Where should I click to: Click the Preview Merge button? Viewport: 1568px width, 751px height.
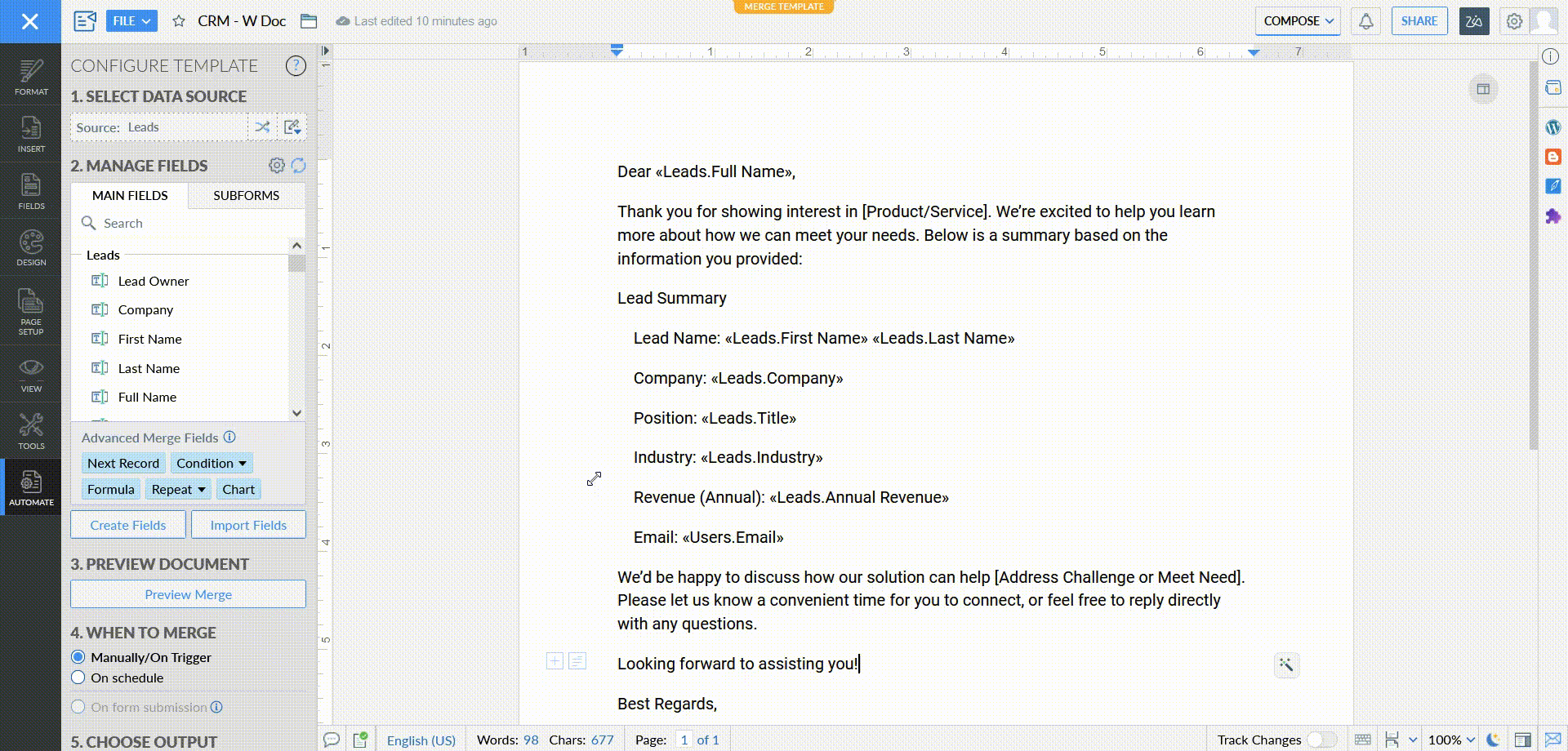(x=188, y=594)
